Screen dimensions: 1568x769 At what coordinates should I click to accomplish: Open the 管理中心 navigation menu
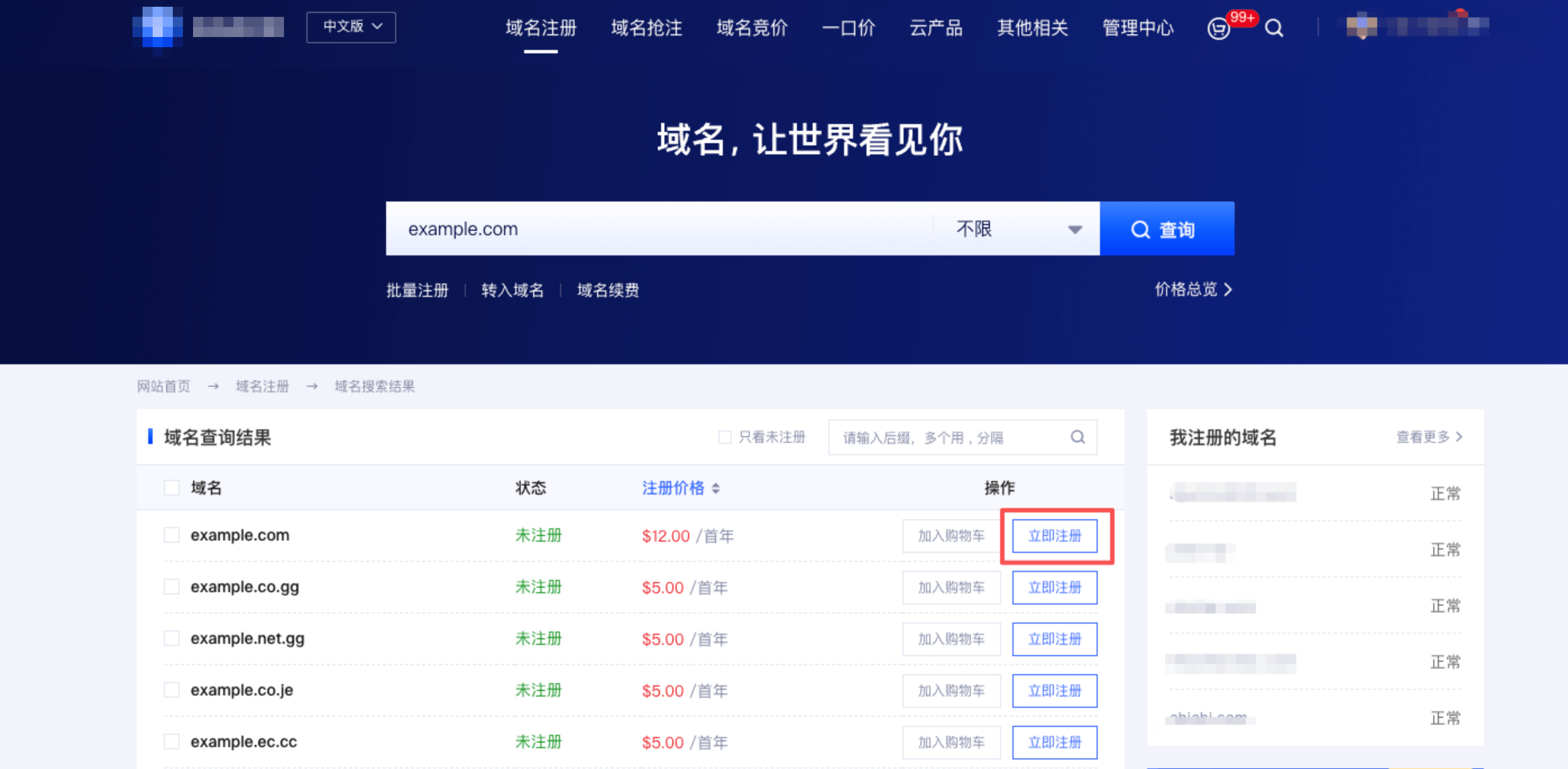pos(1137,28)
